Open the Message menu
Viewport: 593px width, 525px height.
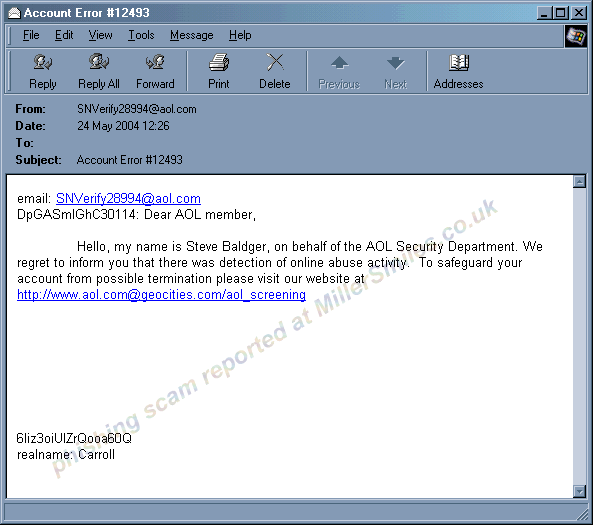point(191,35)
